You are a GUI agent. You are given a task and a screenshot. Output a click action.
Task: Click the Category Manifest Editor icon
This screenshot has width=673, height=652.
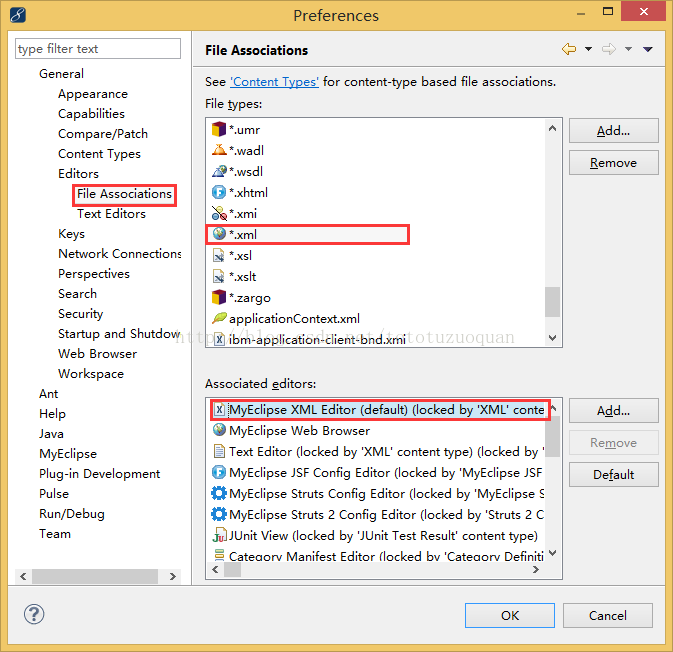pyautogui.click(x=219, y=555)
